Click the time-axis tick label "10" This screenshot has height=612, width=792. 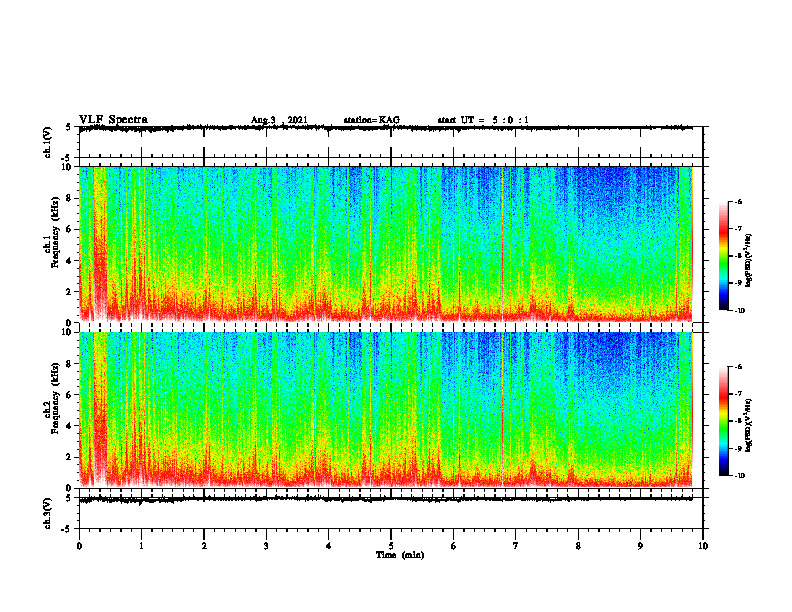[703, 545]
